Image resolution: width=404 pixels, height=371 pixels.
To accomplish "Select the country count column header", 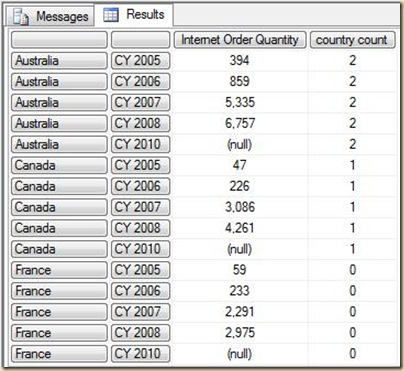I will click(x=352, y=40).
